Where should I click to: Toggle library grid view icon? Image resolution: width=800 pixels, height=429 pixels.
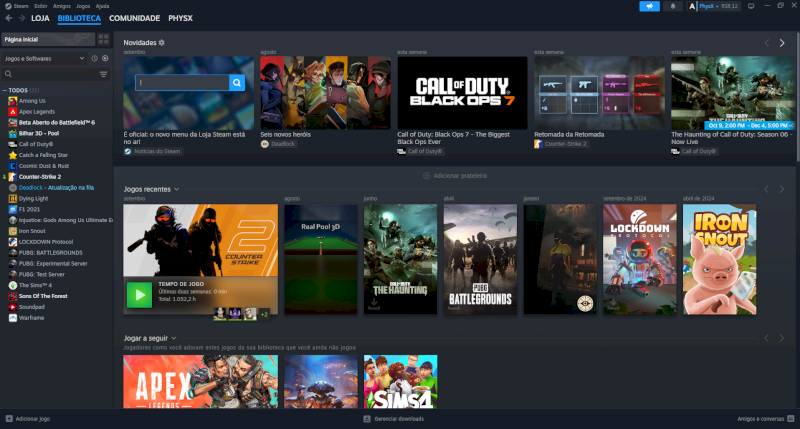pyautogui.click(x=104, y=39)
